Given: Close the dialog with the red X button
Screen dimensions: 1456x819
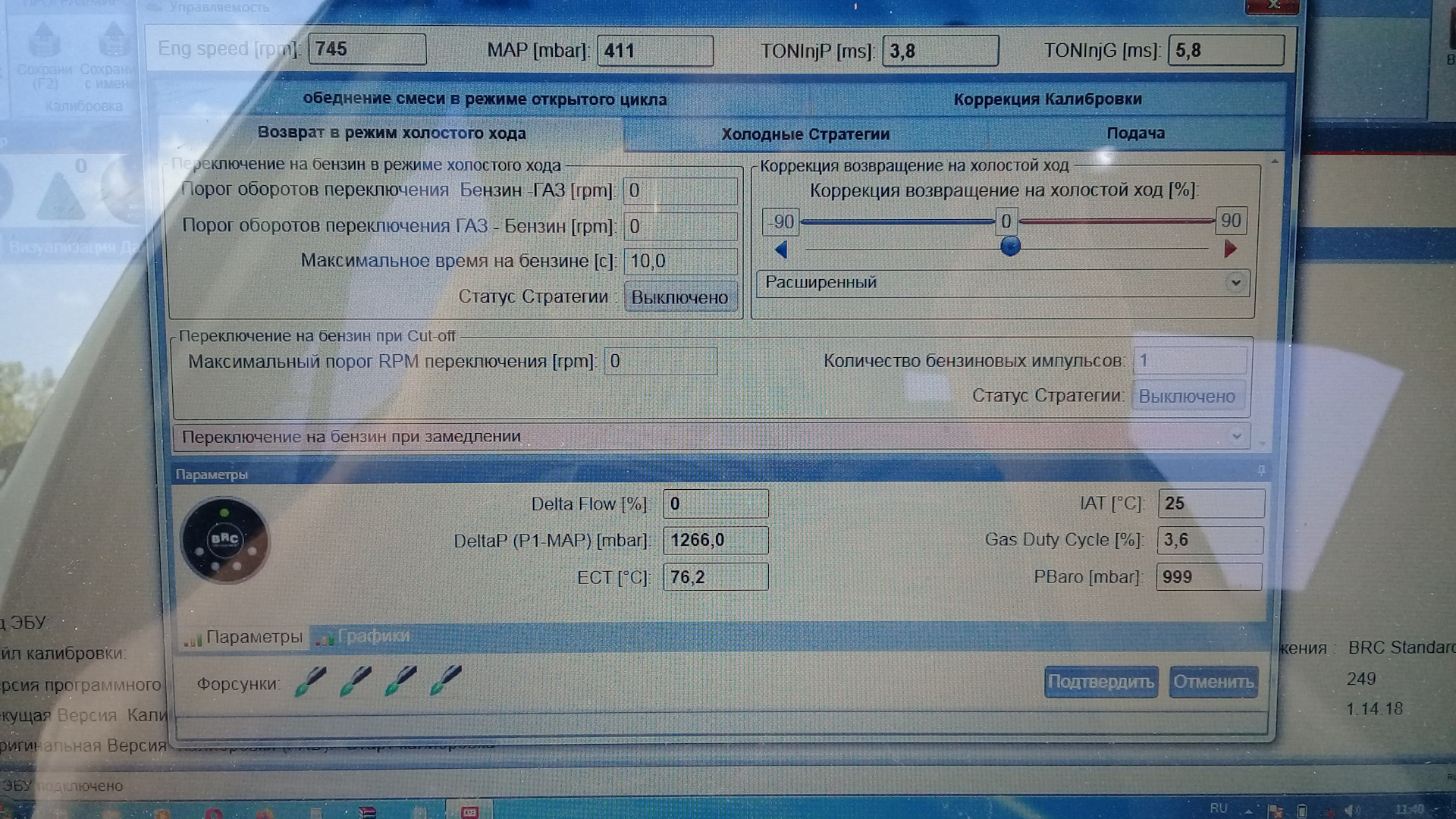Looking at the screenshot, I should (x=1272, y=5).
